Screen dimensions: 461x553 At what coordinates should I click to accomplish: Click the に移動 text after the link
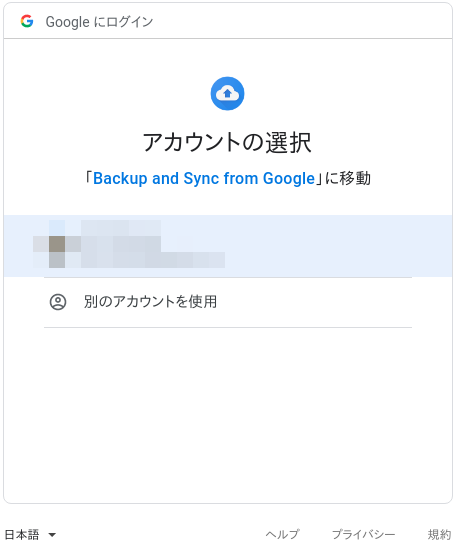pos(347,178)
